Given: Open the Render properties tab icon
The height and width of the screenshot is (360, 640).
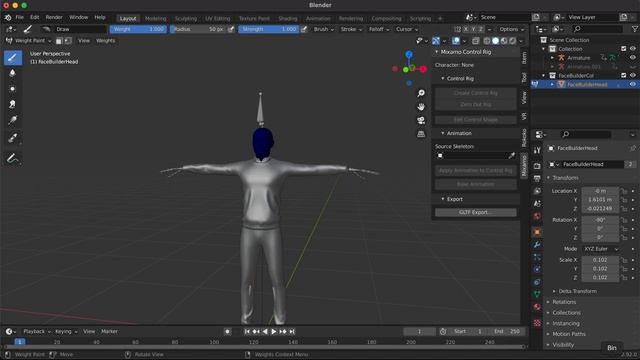Looking at the screenshot, I should point(537,166).
